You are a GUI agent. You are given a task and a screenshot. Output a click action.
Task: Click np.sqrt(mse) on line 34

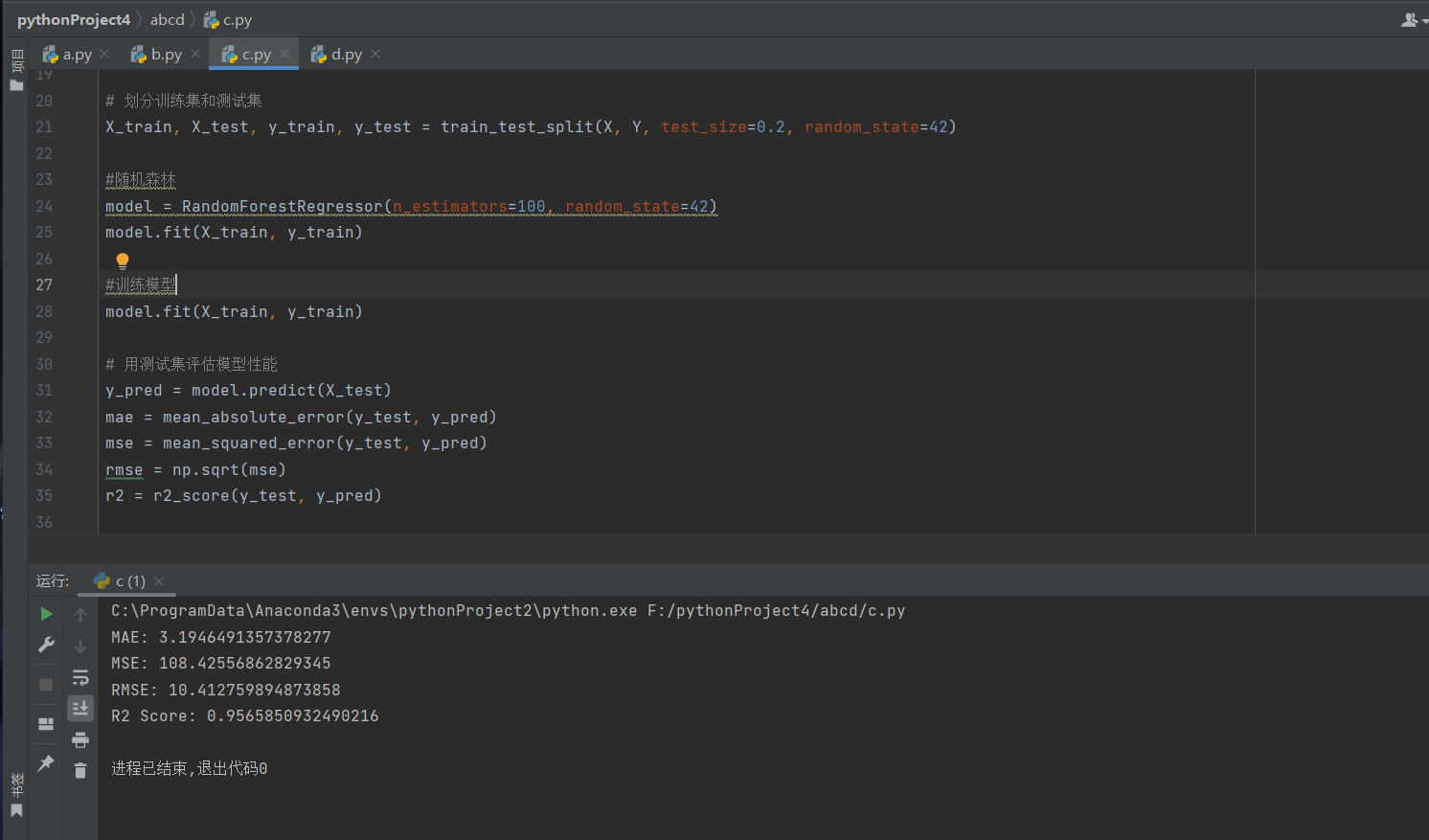[x=229, y=469]
